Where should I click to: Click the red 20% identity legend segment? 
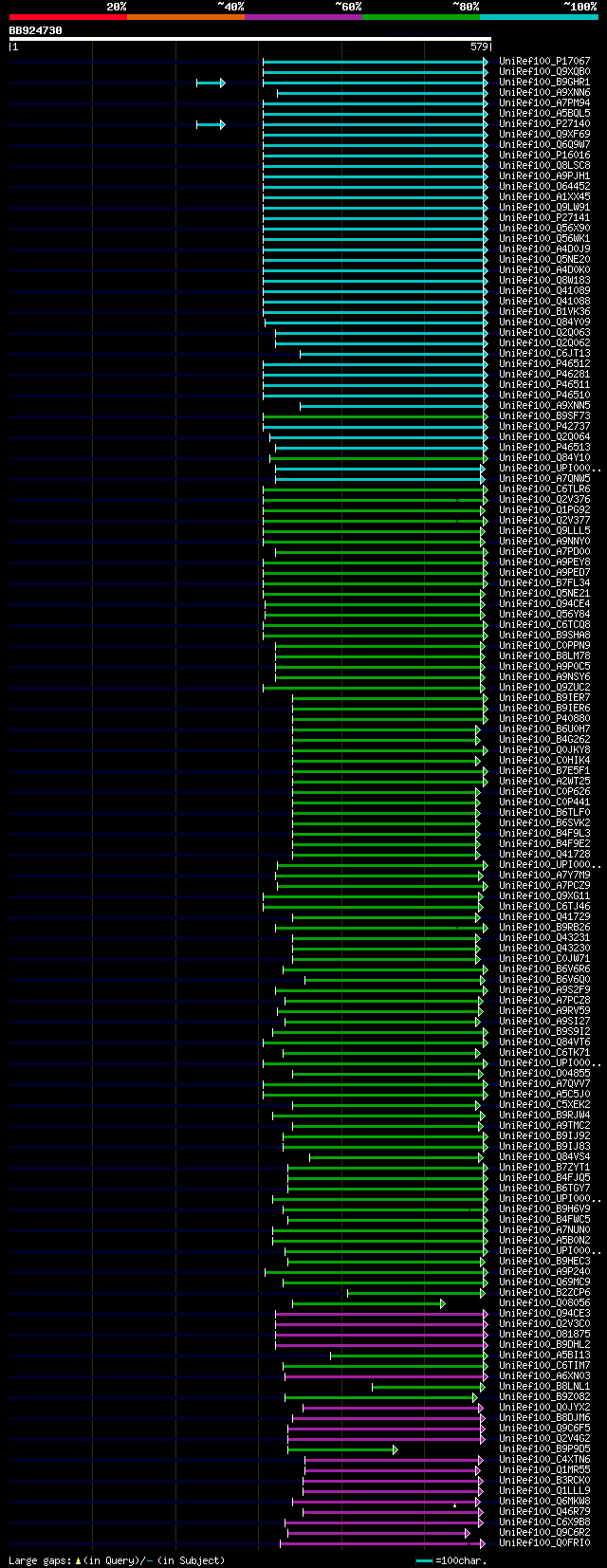click(68, 17)
